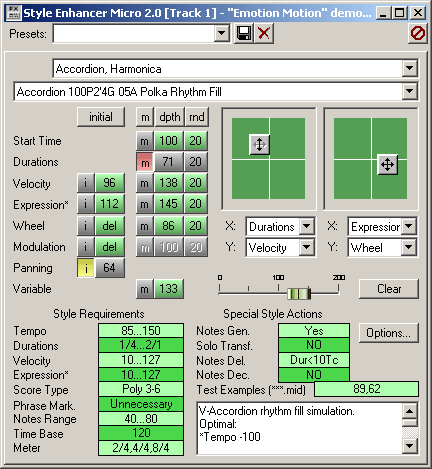Toggle the yellow Panning initial 'i' button
The image size is (432, 469).
tap(86, 268)
